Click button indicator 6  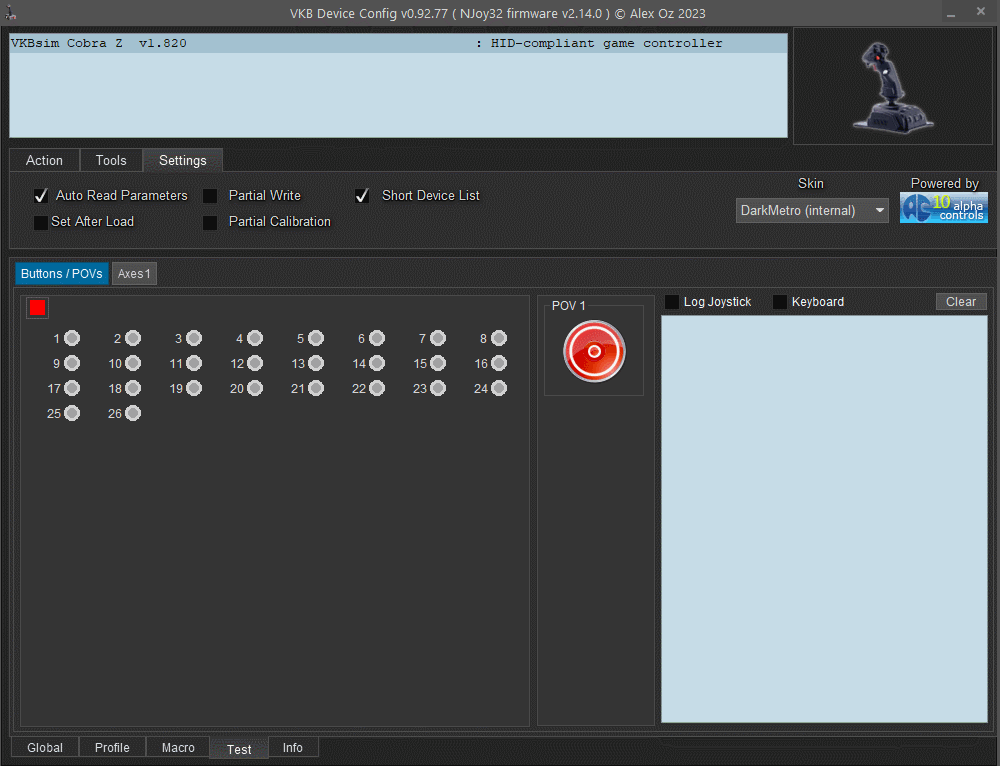pyautogui.click(x=377, y=338)
